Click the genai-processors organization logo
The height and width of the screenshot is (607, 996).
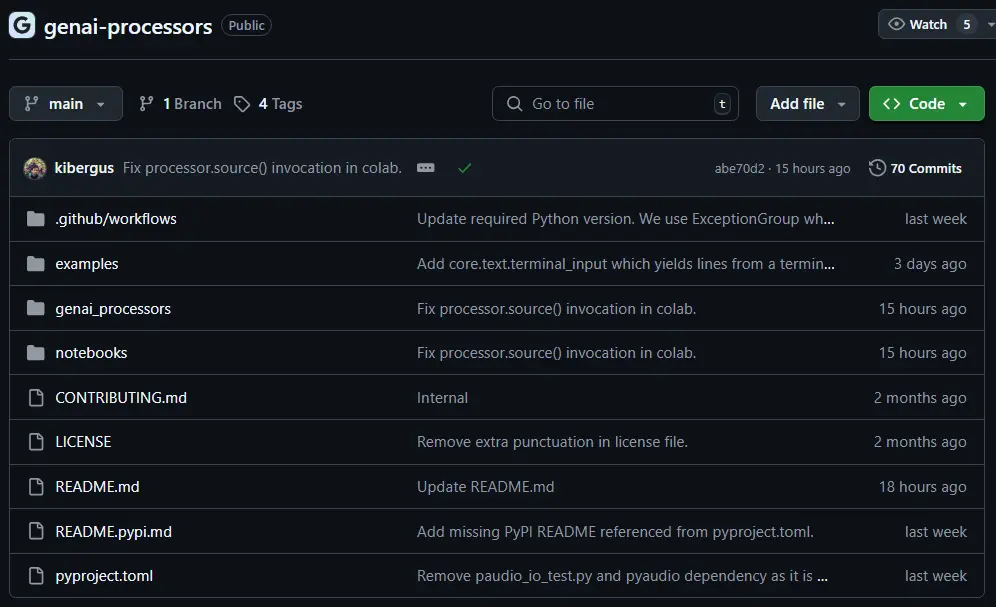[21, 26]
